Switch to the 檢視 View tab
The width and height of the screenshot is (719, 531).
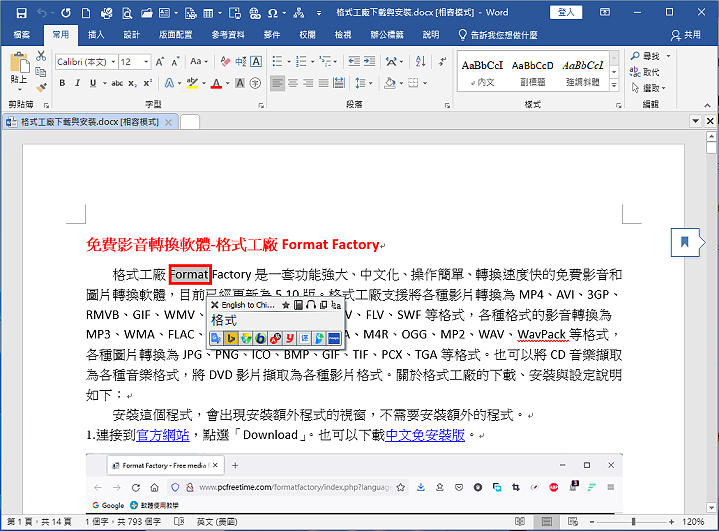coord(343,35)
